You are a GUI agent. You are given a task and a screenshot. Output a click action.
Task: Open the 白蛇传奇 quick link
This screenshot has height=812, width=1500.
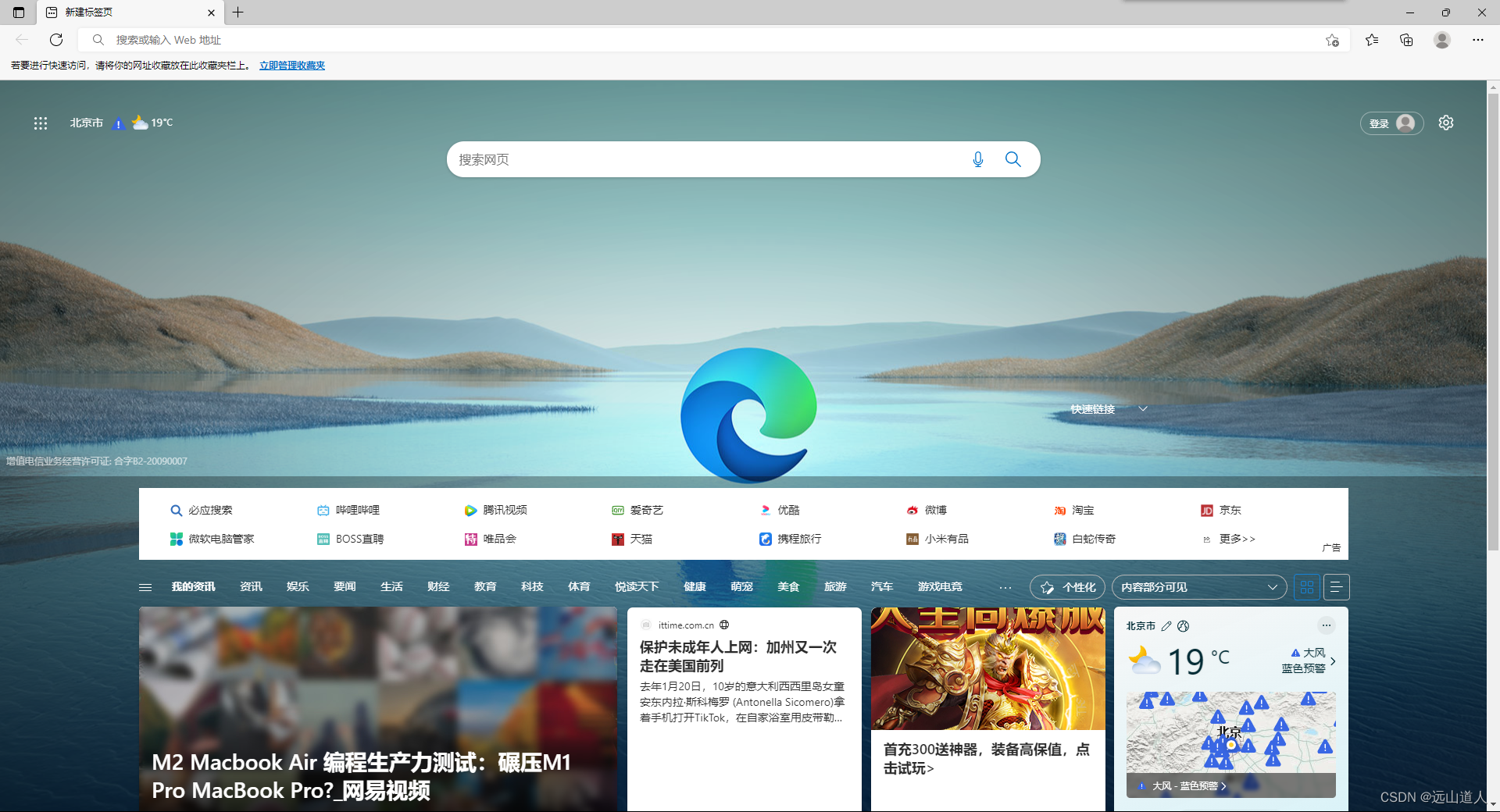1084,539
